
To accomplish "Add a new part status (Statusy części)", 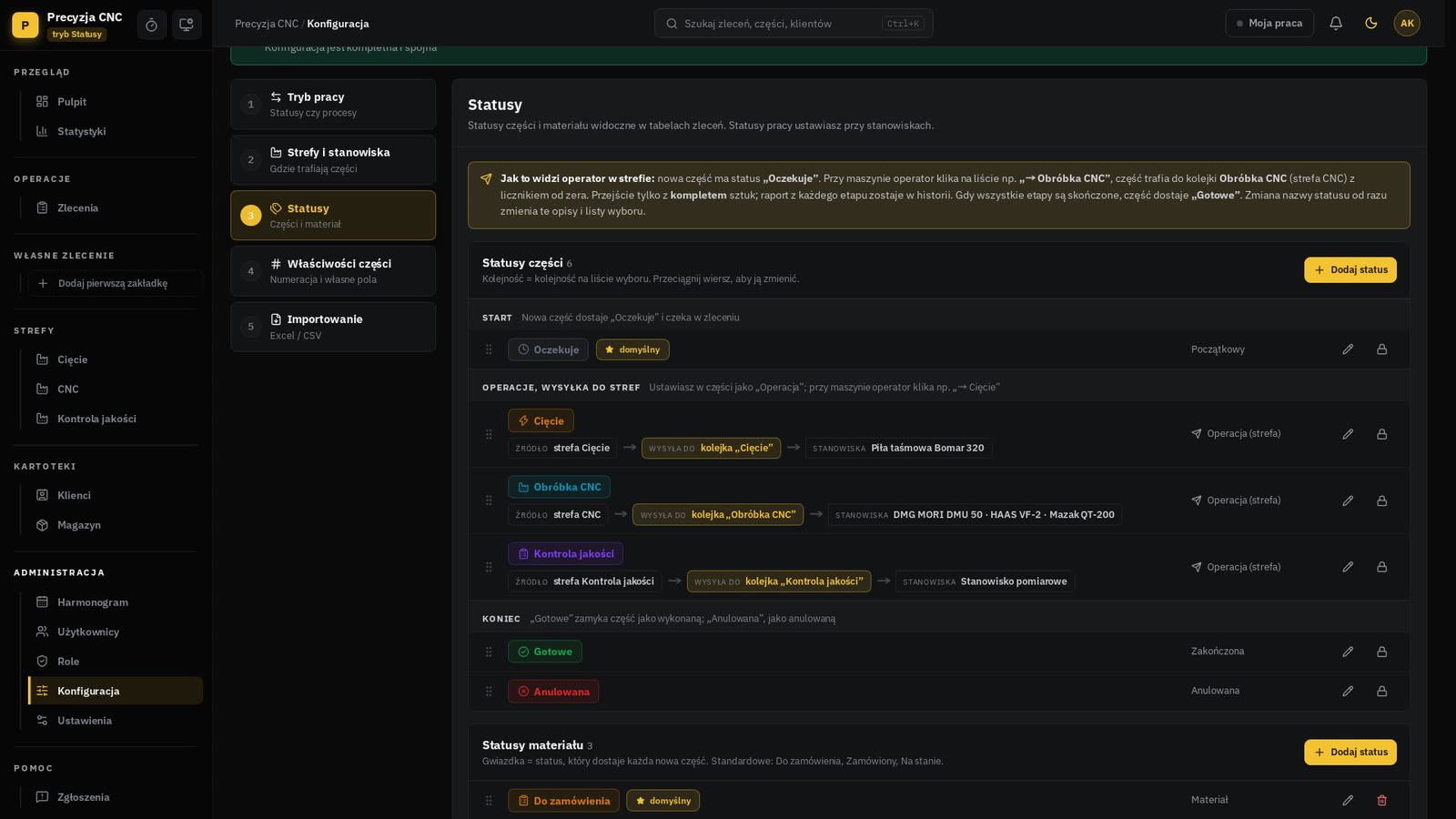I will coord(1350,270).
